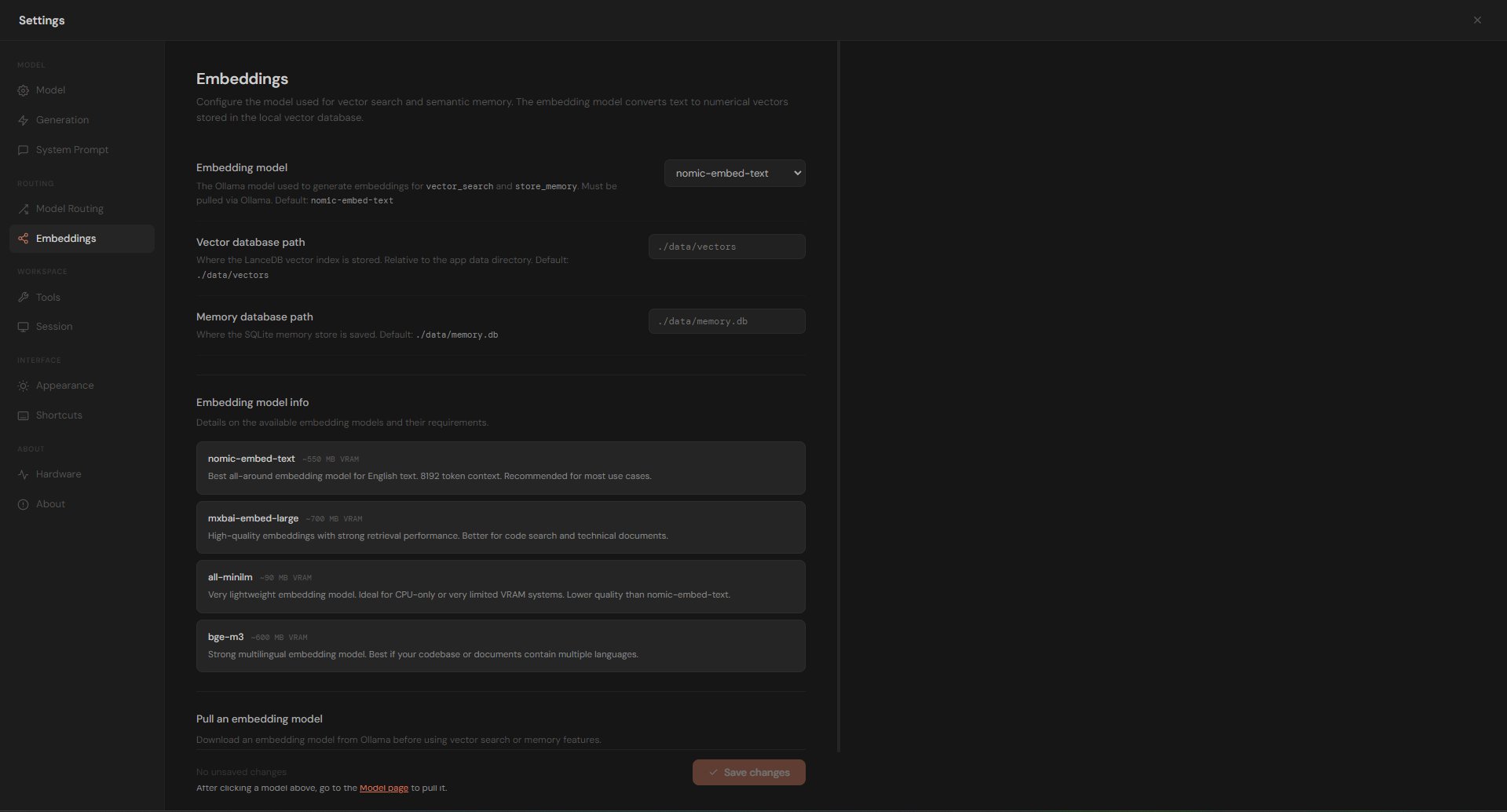Click Save changes button

tap(748, 773)
